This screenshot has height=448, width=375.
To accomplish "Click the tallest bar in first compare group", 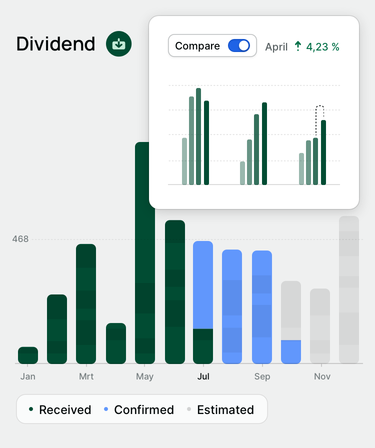I will click(x=198, y=136).
